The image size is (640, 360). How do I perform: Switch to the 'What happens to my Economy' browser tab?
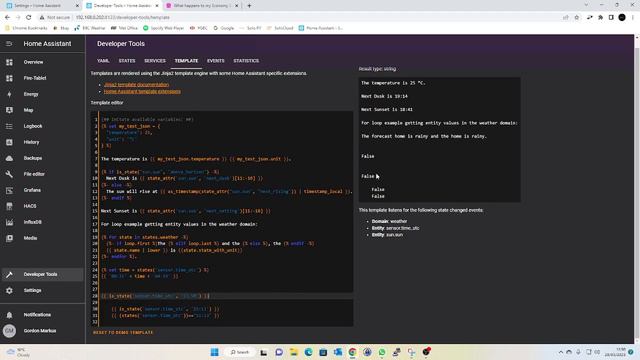[202, 6]
